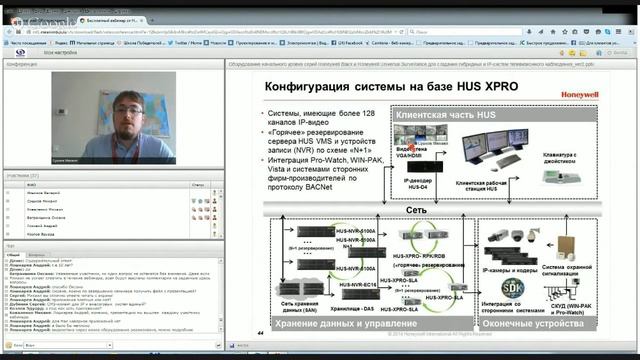This screenshot has height=360, width=640.
Task: Open the Новости bookmark
Action: [215, 42]
